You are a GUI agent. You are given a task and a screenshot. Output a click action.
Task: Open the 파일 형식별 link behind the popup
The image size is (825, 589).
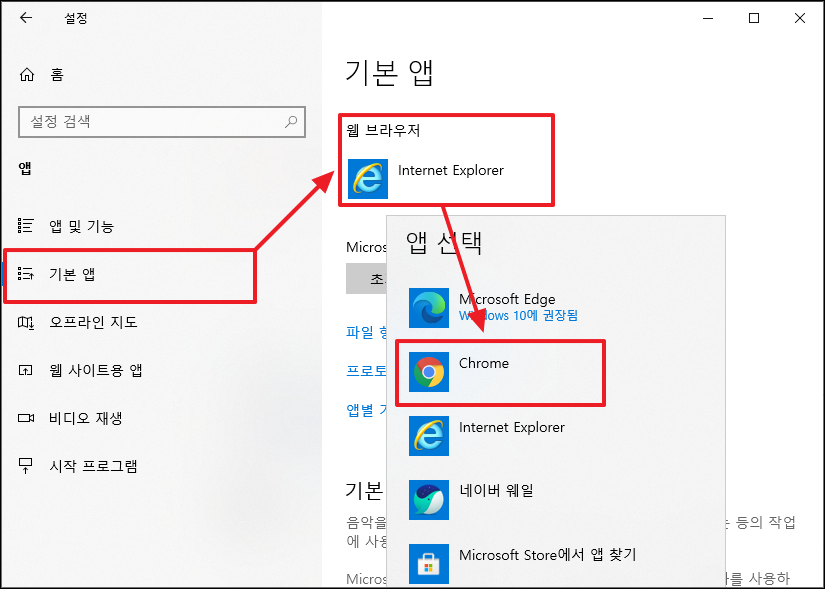pyautogui.click(x=366, y=332)
